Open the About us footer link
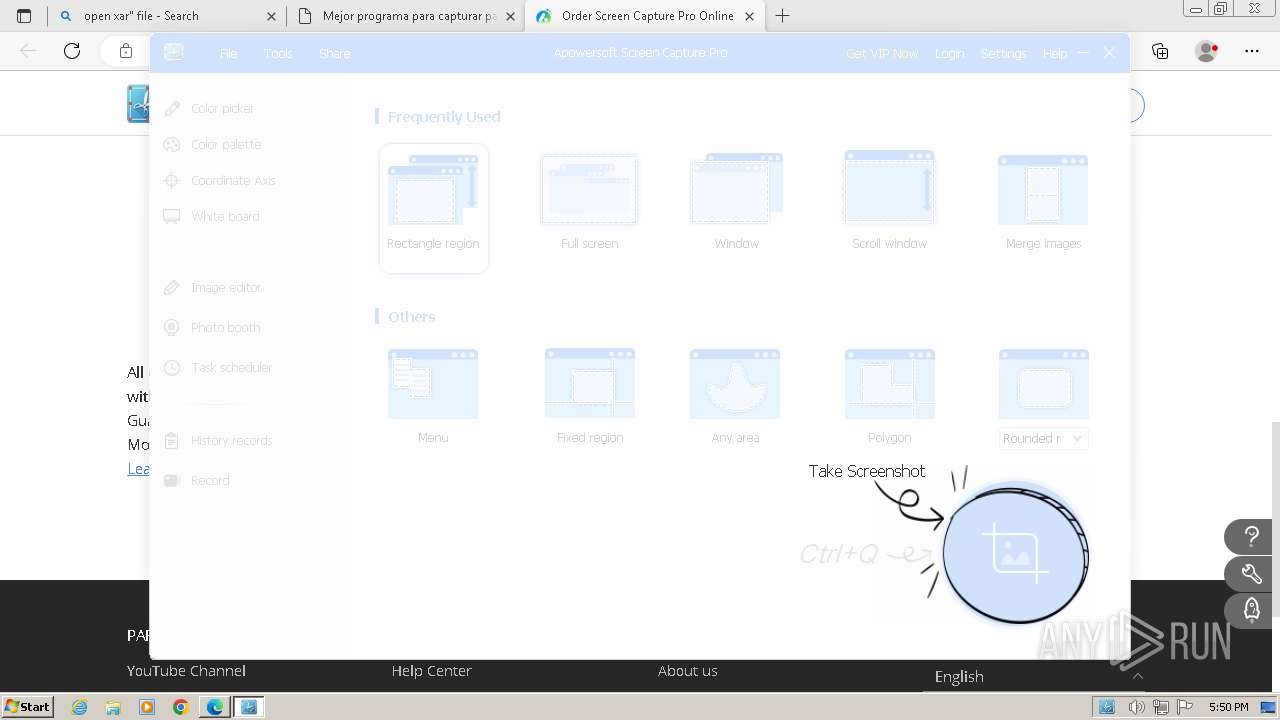The width and height of the screenshot is (1280, 720). [x=687, y=671]
